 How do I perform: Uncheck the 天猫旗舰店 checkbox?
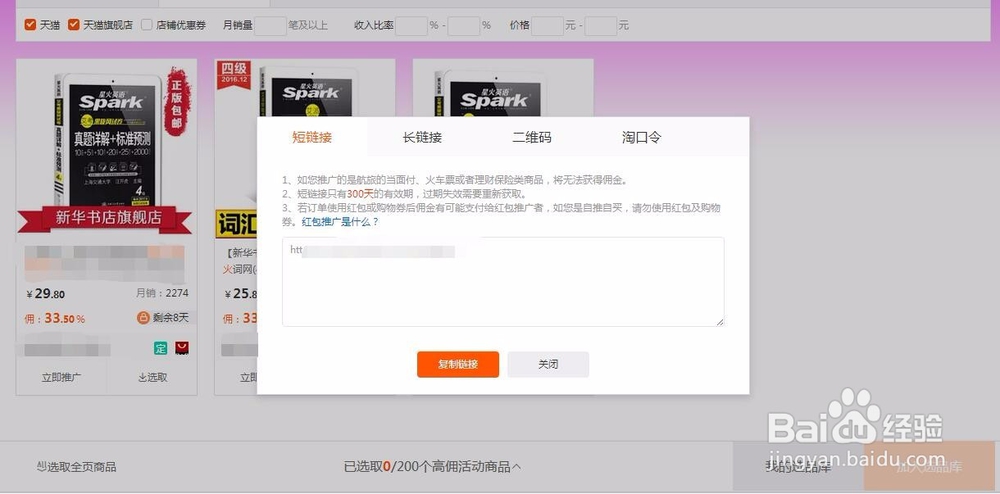[73, 25]
